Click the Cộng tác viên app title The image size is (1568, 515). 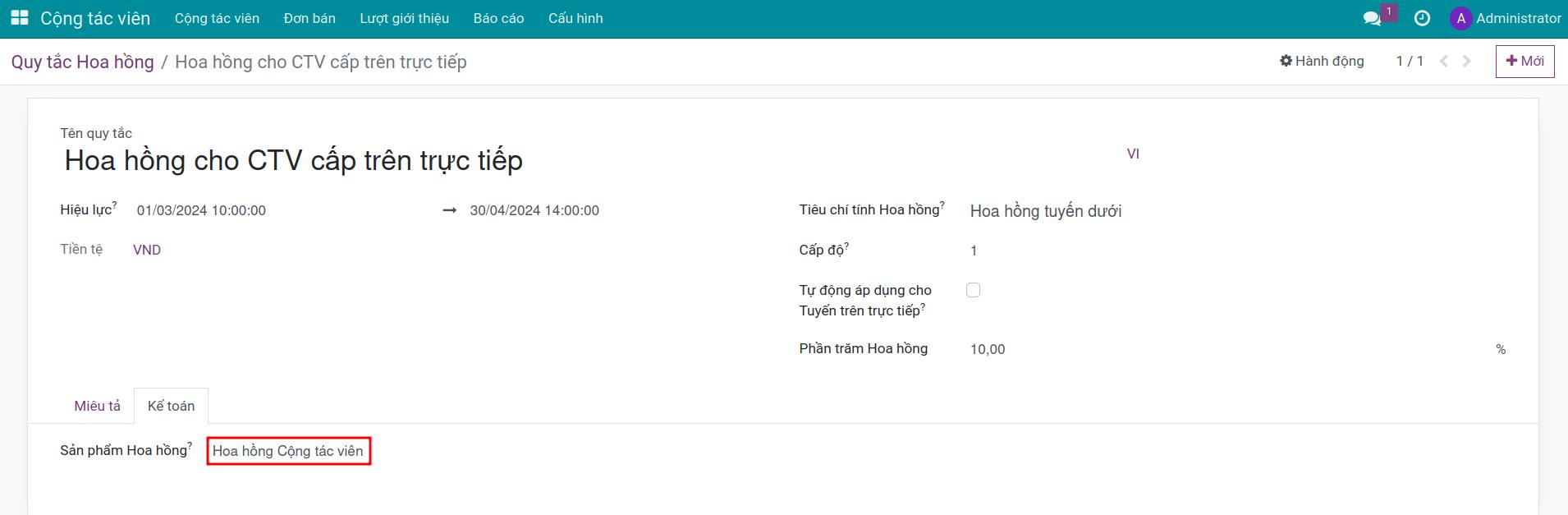95,18
